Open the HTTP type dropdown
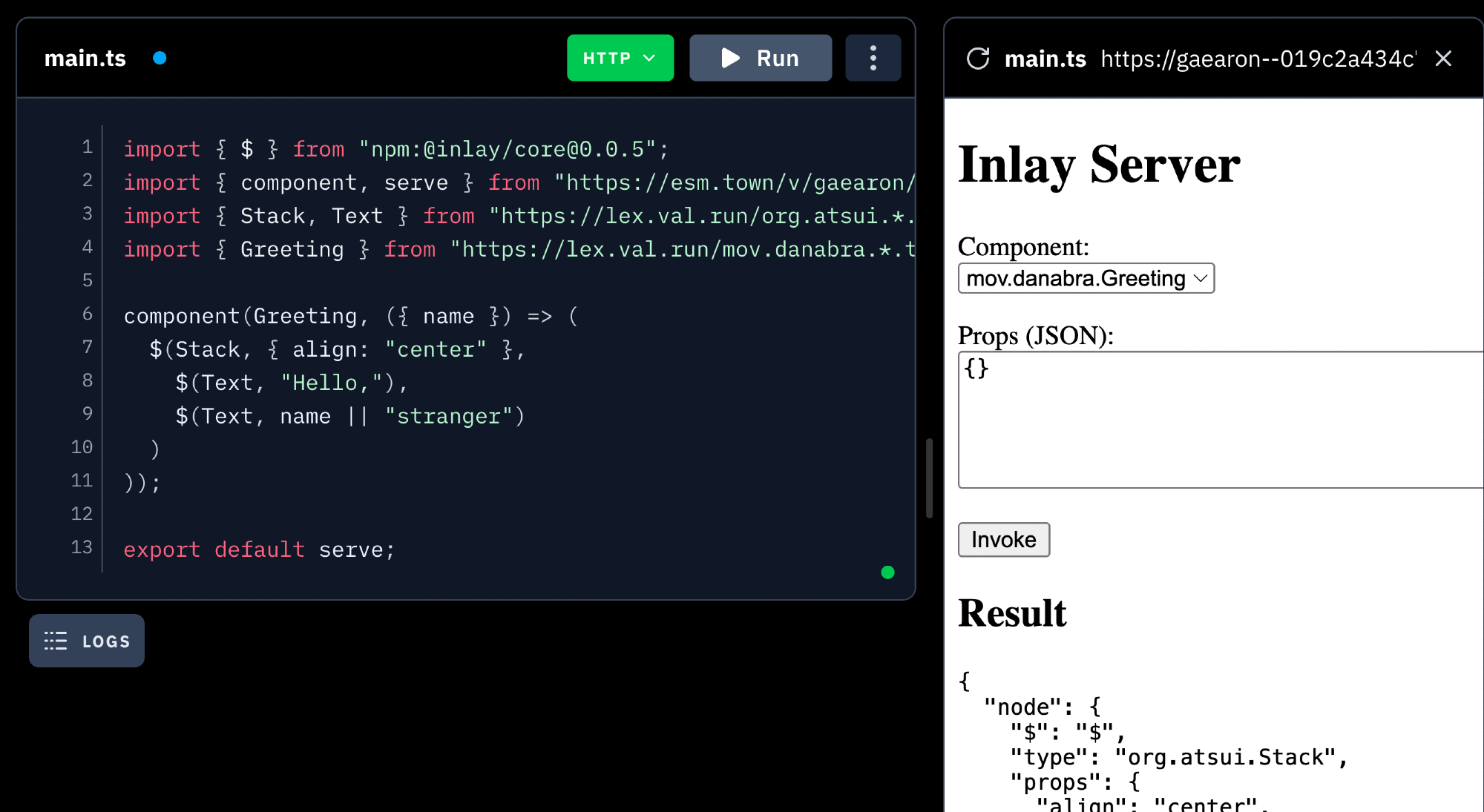Screen dimensions: 1484x812 pos(620,58)
